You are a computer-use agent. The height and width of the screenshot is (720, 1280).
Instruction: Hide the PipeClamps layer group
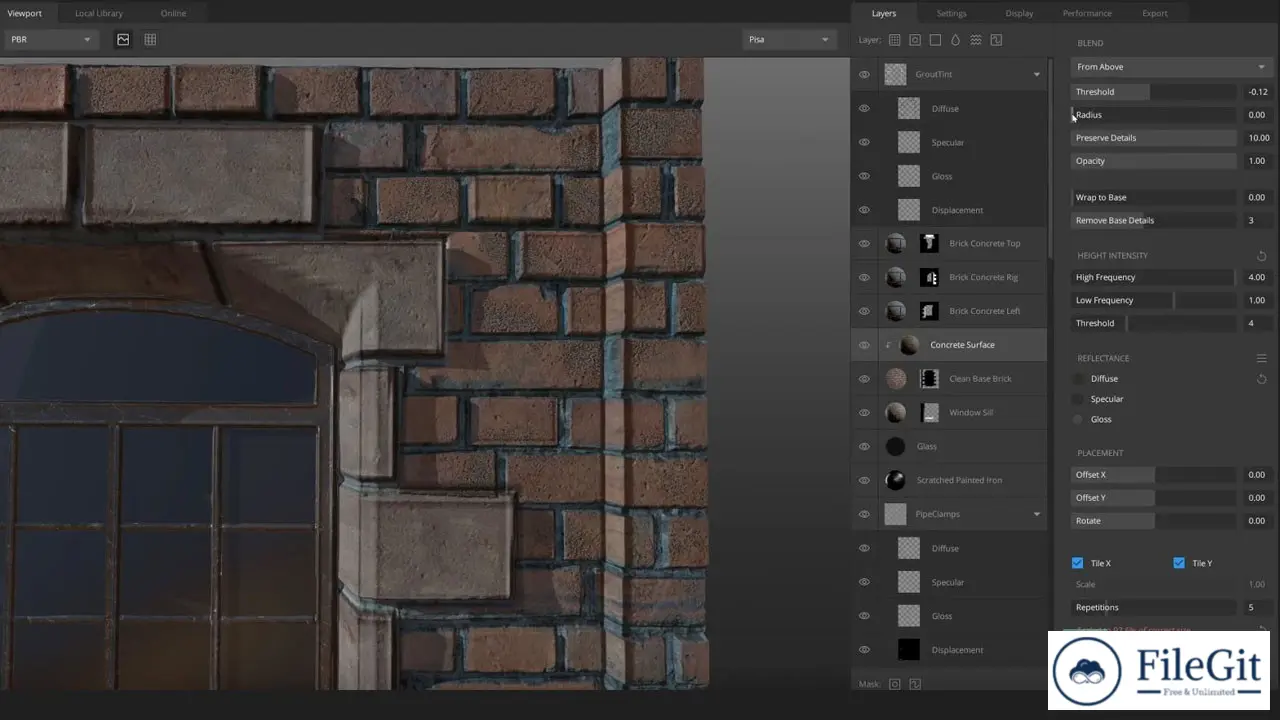pos(864,514)
